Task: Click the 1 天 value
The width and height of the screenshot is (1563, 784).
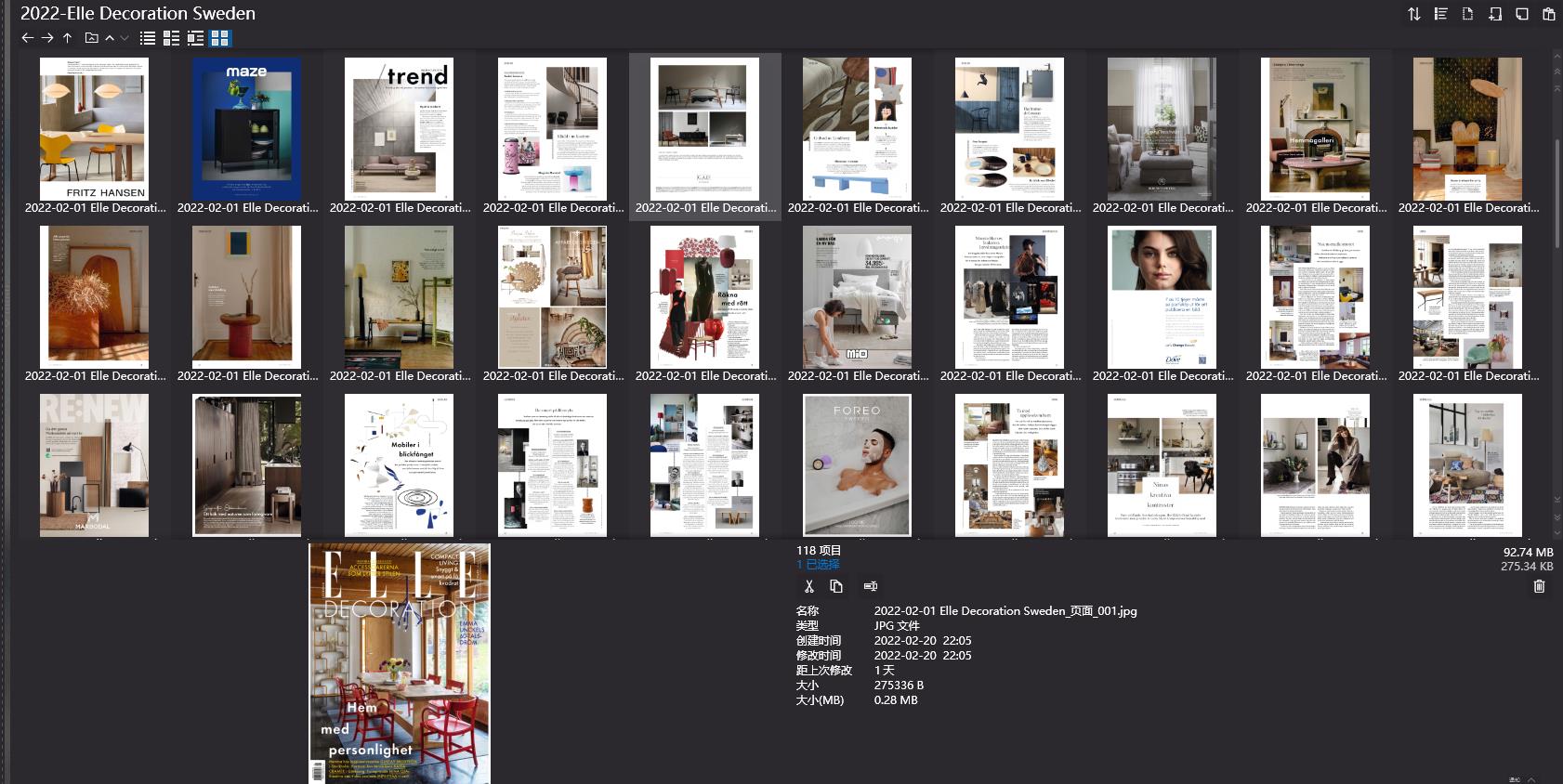Action: (885, 670)
